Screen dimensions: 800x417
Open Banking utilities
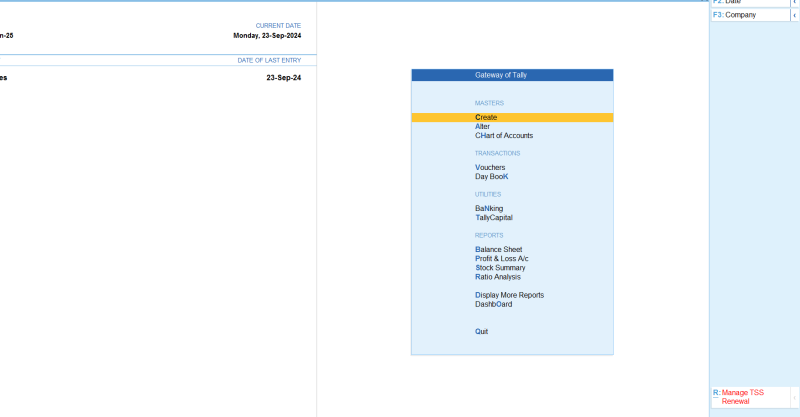tap(489, 208)
